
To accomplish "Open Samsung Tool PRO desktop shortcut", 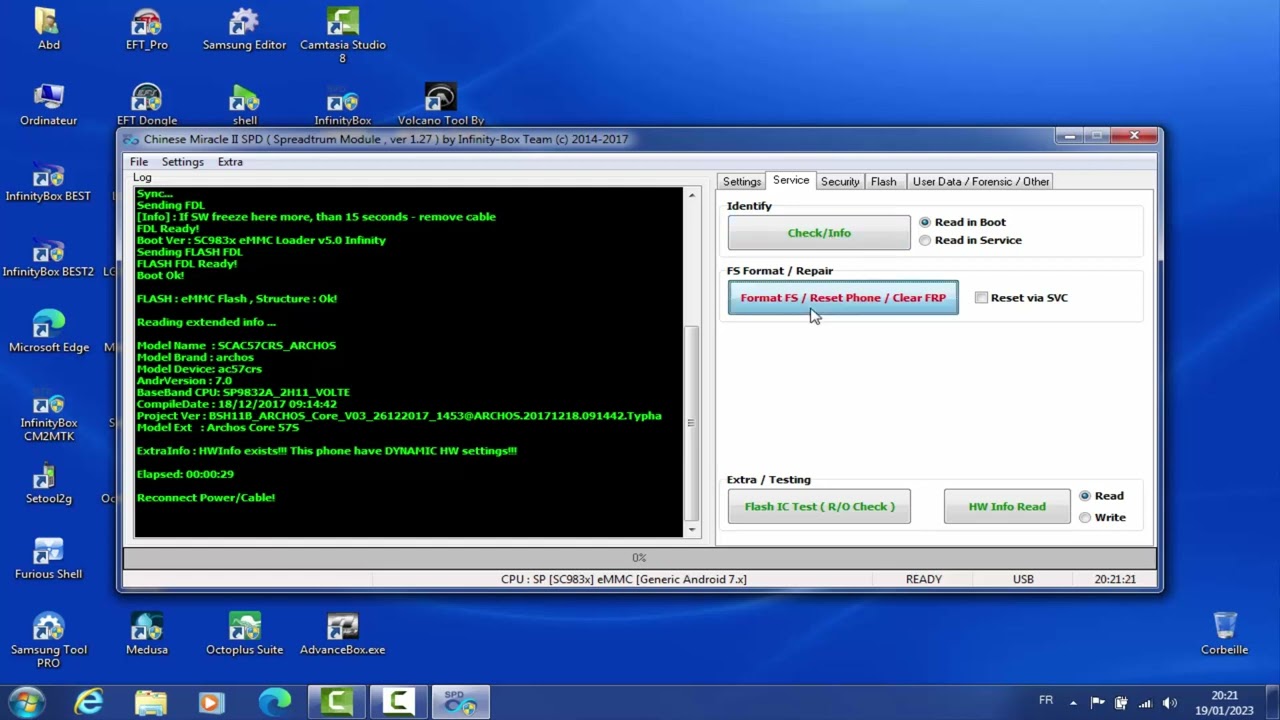I will tap(48, 640).
